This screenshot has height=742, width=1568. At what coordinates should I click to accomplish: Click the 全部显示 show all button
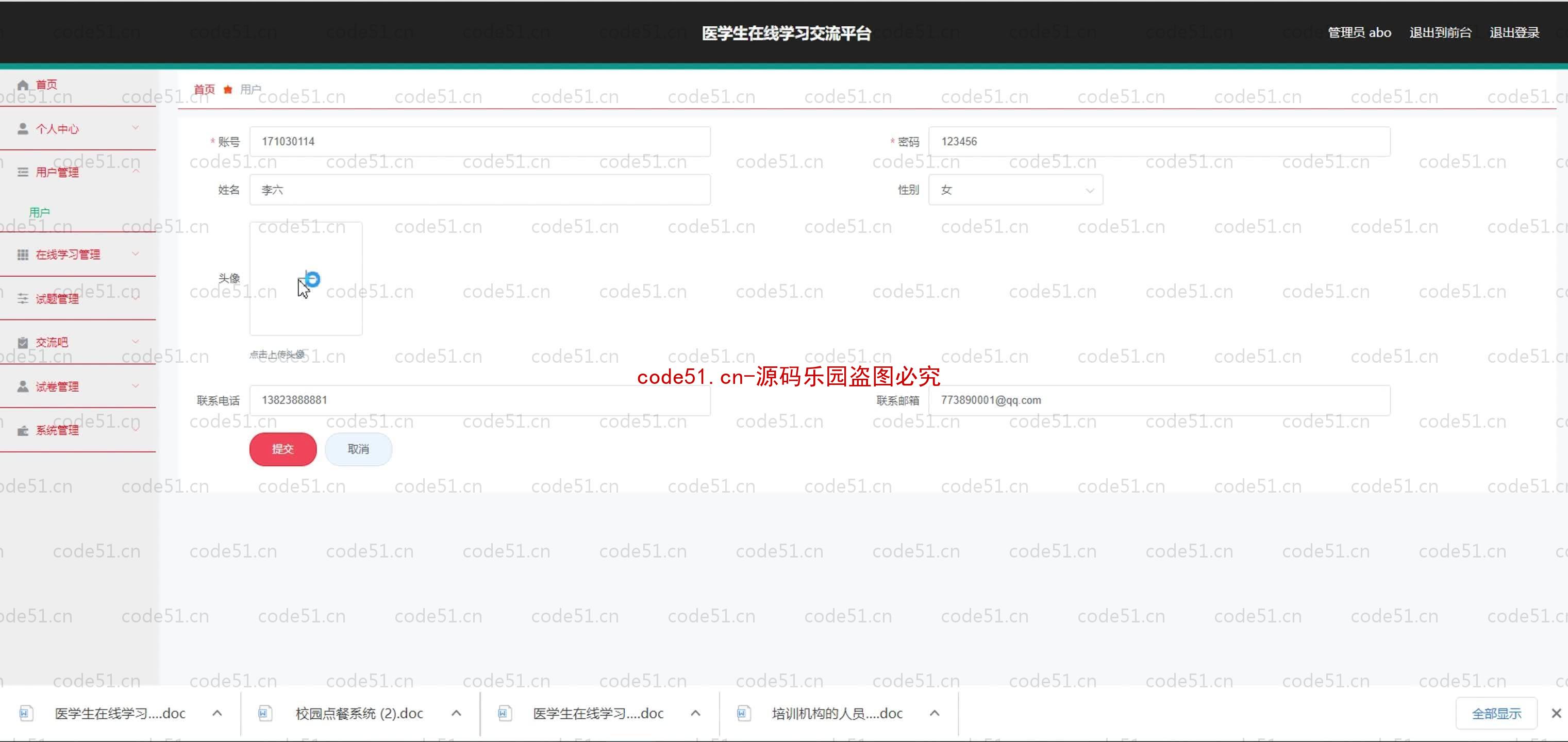tap(1496, 713)
